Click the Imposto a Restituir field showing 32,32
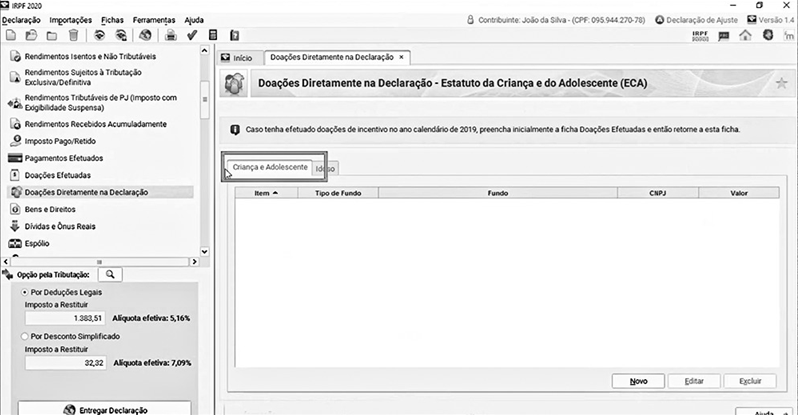Screen dimensions: 798x415 click(x=66, y=363)
